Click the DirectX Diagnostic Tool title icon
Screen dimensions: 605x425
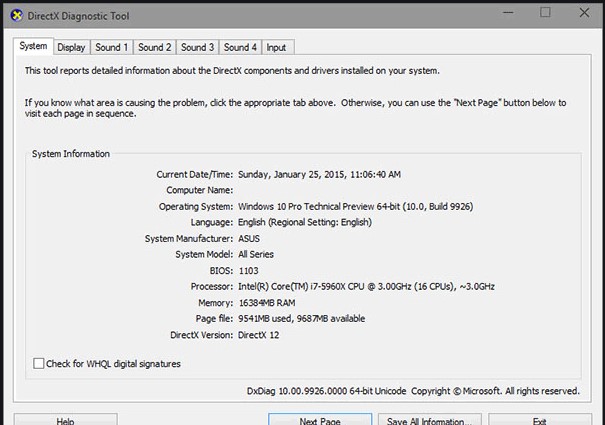pyautogui.click(x=17, y=16)
